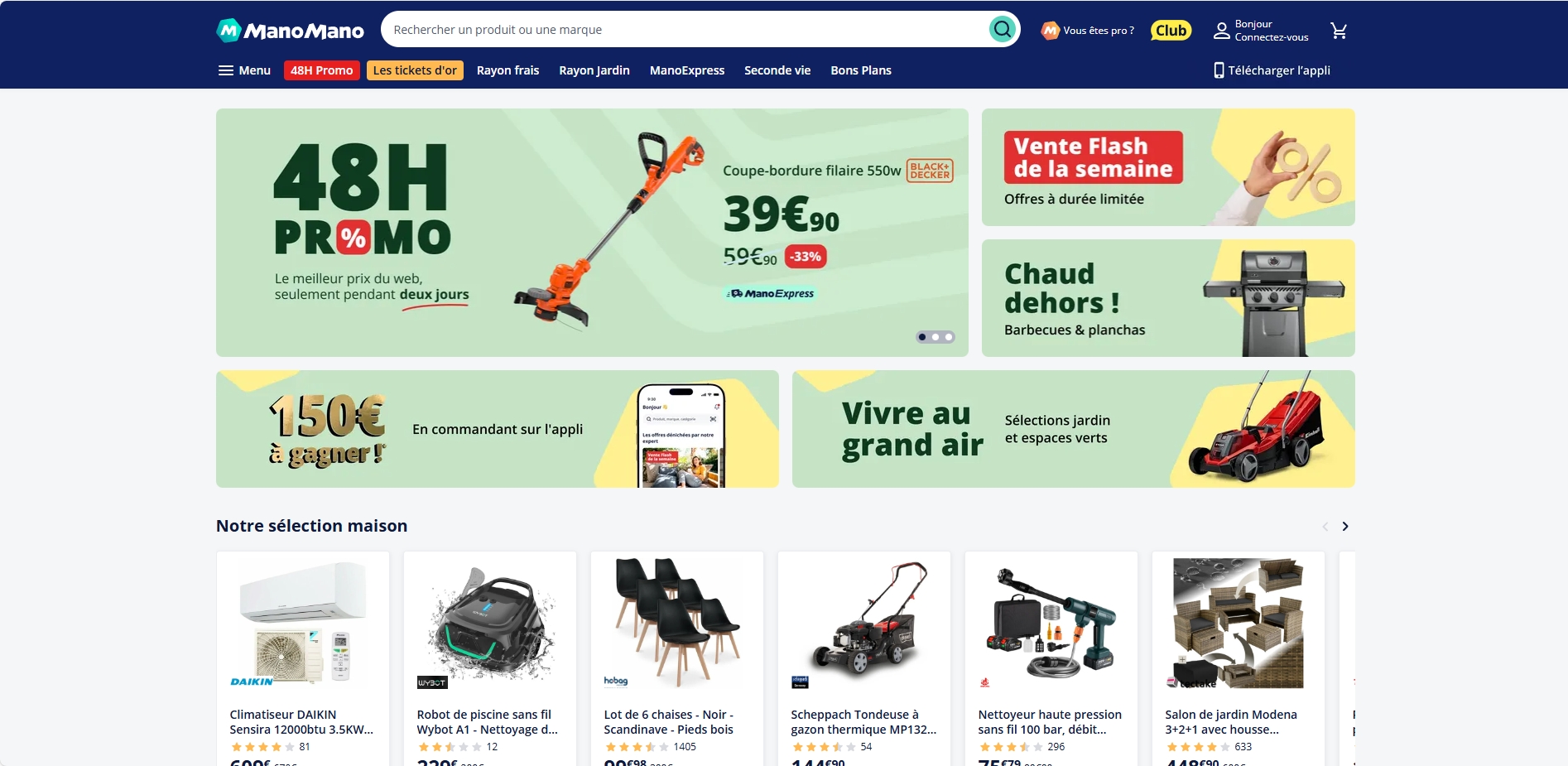Viewport: 1568px width, 766px height.
Task: Show next products with right chevron arrow
Action: 1345,527
